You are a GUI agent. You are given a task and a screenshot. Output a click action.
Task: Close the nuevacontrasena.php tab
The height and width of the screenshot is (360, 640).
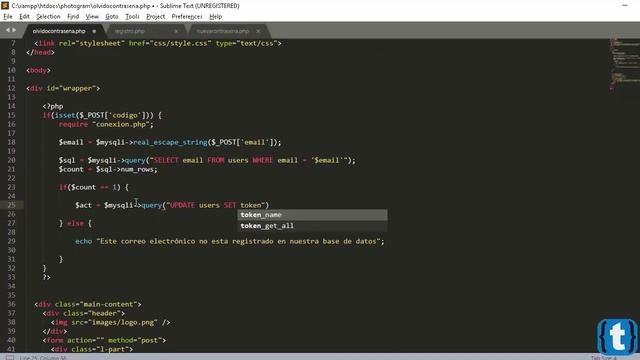tap(258, 31)
